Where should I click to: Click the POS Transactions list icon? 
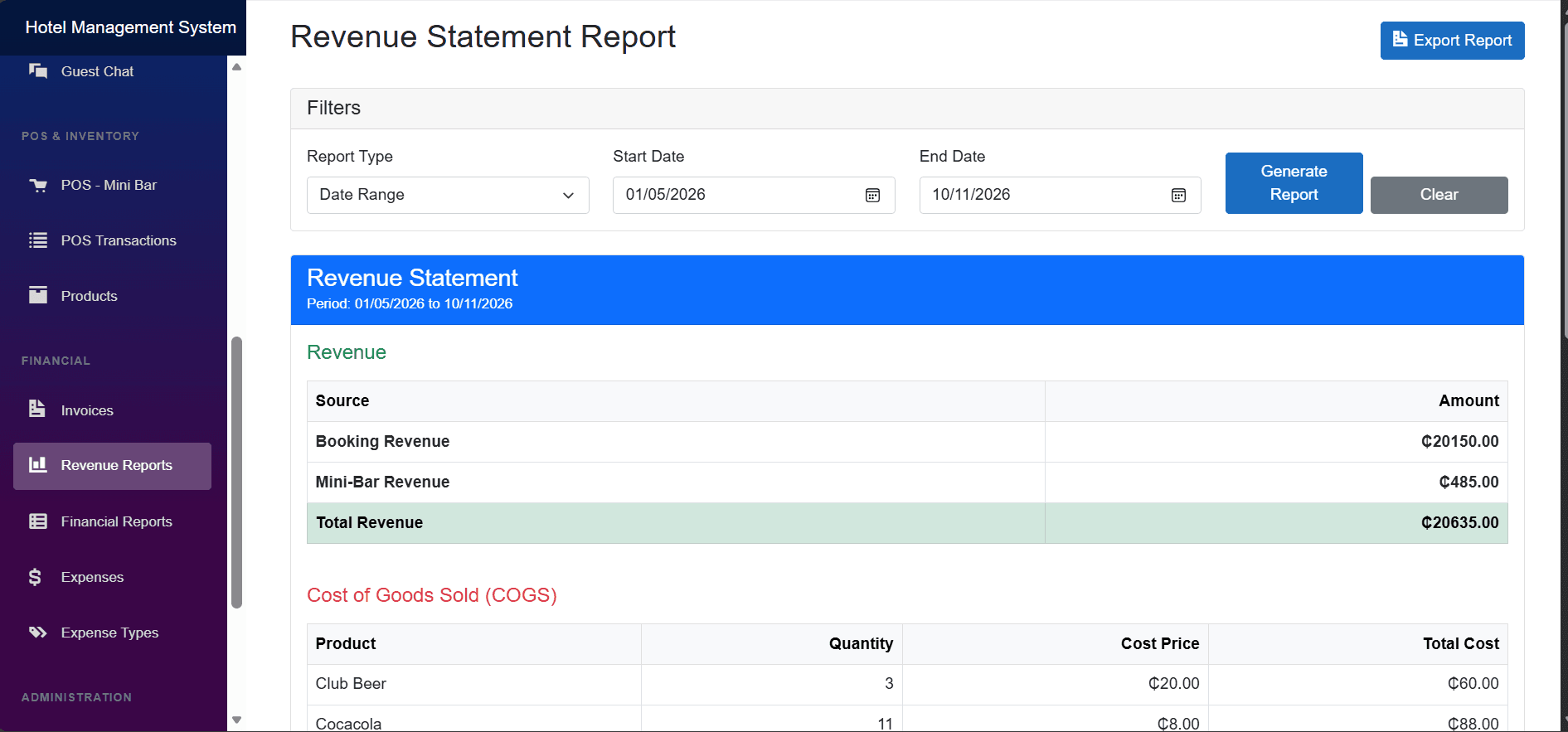[x=38, y=240]
